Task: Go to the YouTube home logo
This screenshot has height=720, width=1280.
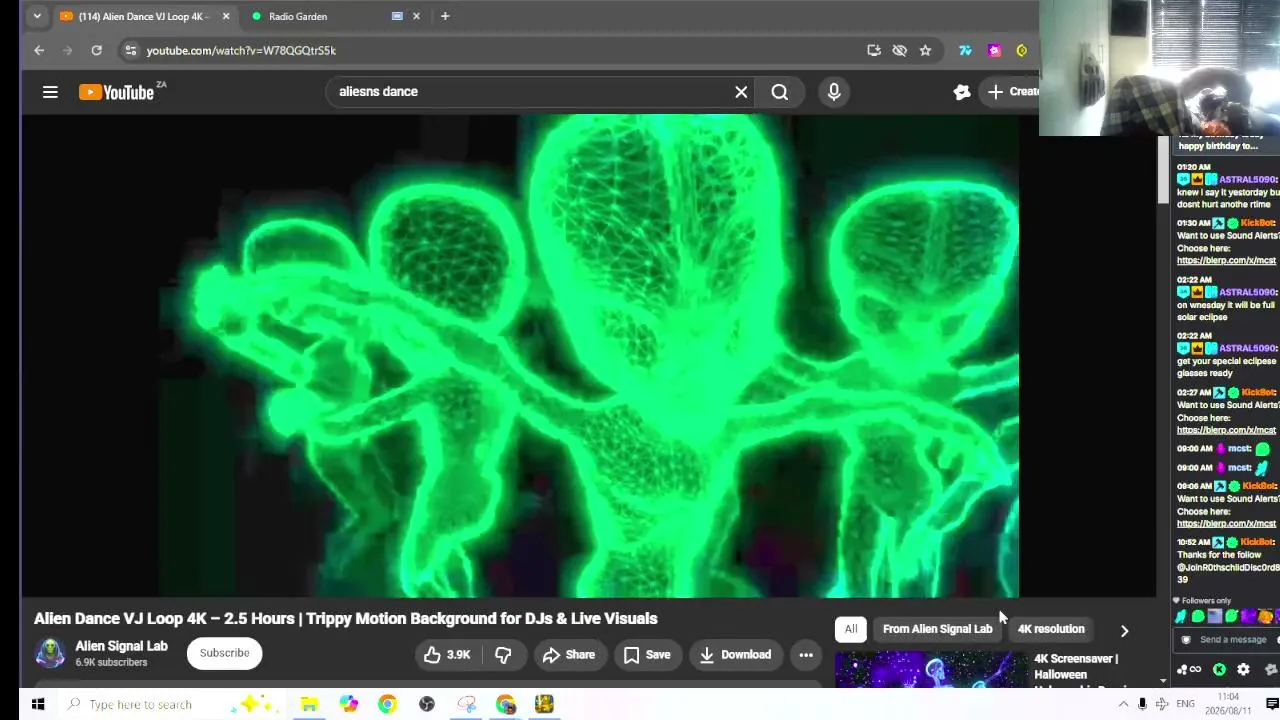Action: click(x=115, y=92)
